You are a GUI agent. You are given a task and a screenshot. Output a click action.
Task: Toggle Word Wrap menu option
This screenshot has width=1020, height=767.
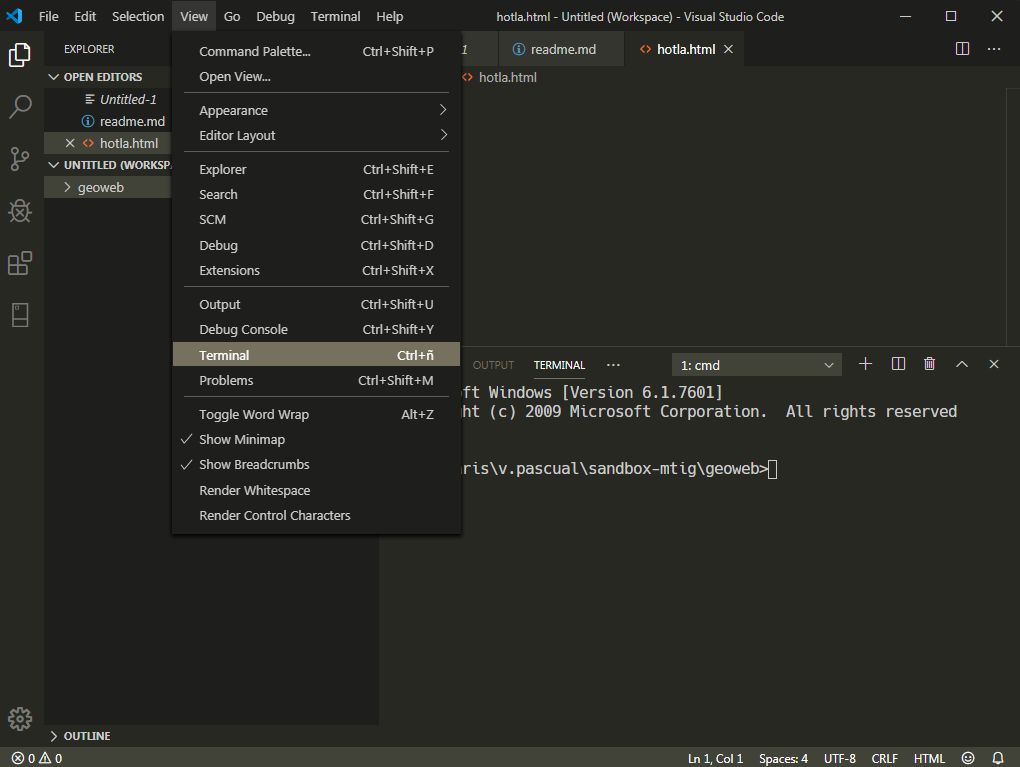coord(316,414)
